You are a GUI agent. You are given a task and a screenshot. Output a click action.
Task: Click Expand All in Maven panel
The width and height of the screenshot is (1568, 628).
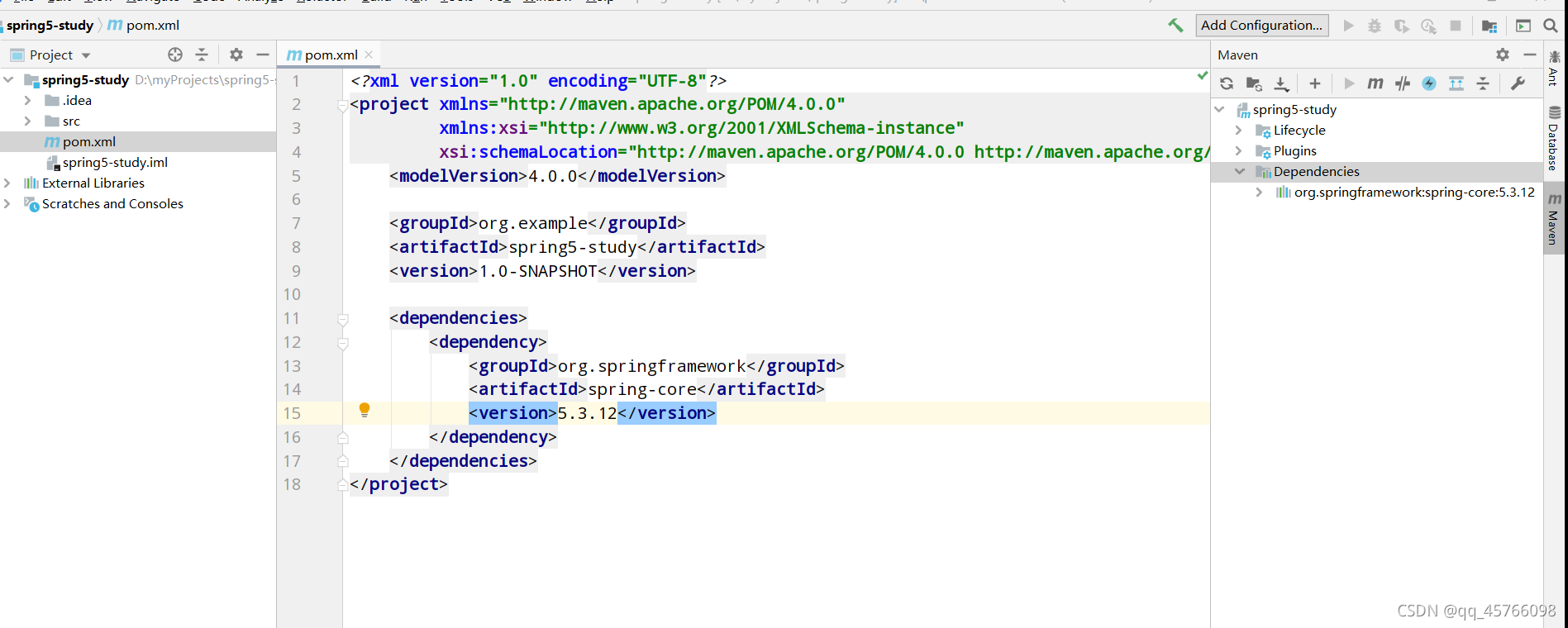click(1456, 83)
